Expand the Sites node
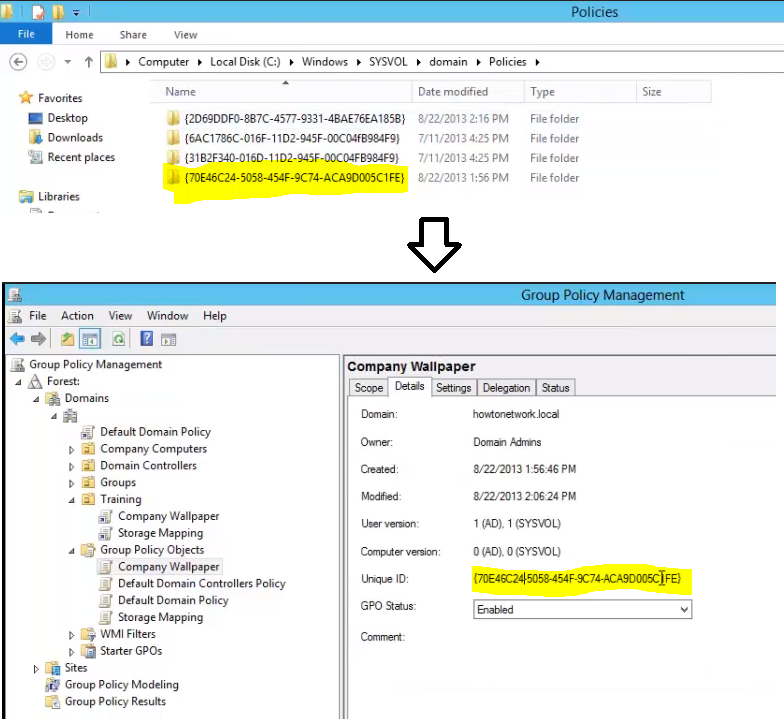Viewport: 784px width, 724px height. click(x=36, y=668)
